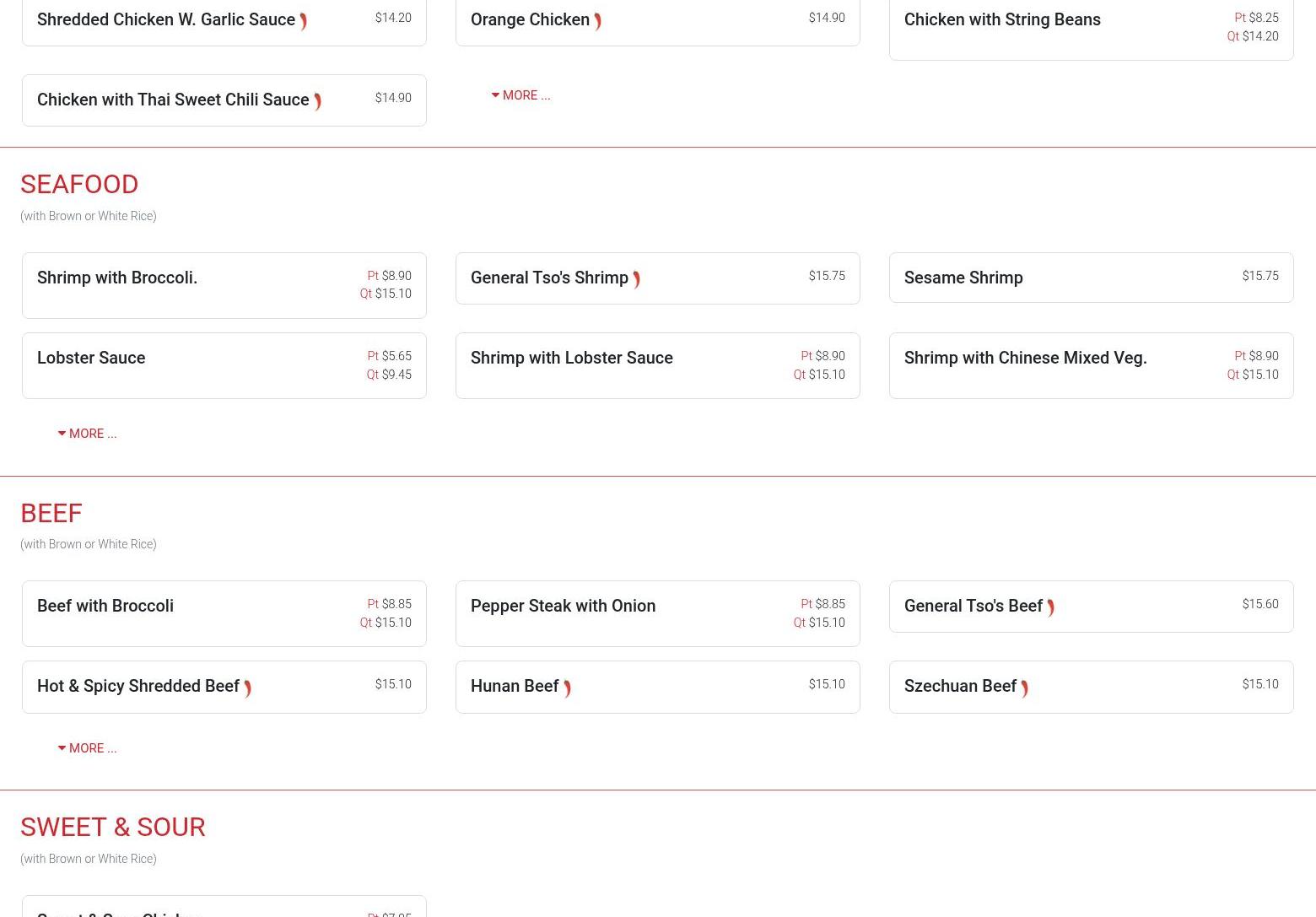Open Shrimp with Lobster Sauce
This screenshot has height=917, width=1316.
[x=658, y=365]
